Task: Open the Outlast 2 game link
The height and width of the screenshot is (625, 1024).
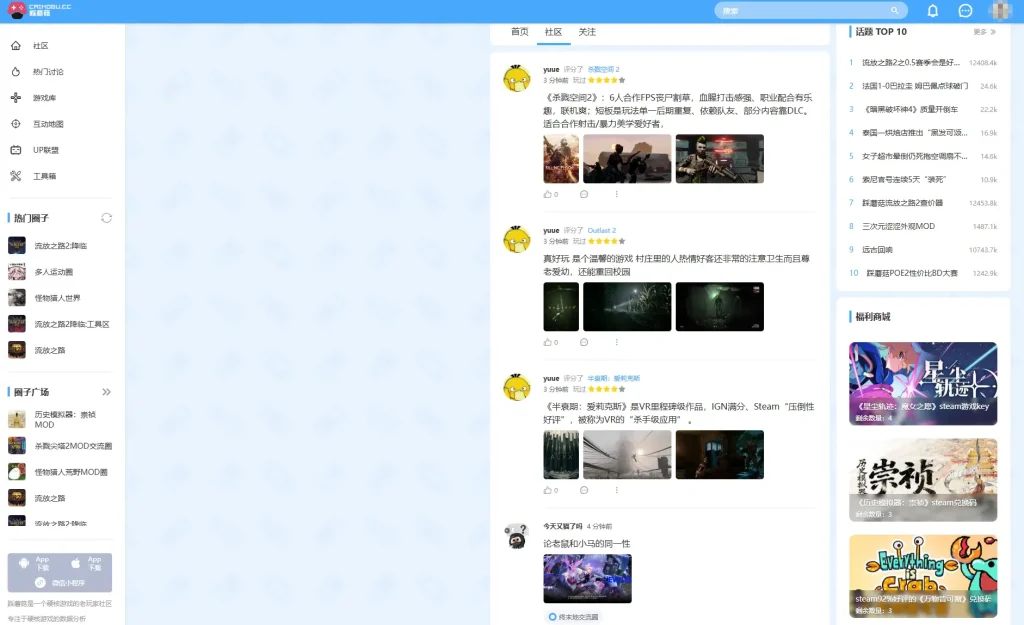Action: [x=601, y=231]
